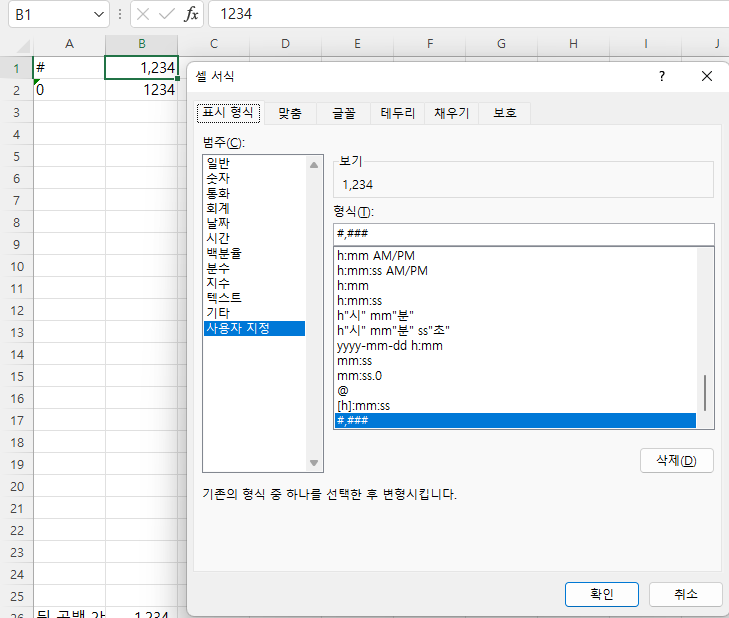Click the 확인 button
Image resolution: width=729 pixels, height=618 pixels.
click(602, 594)
